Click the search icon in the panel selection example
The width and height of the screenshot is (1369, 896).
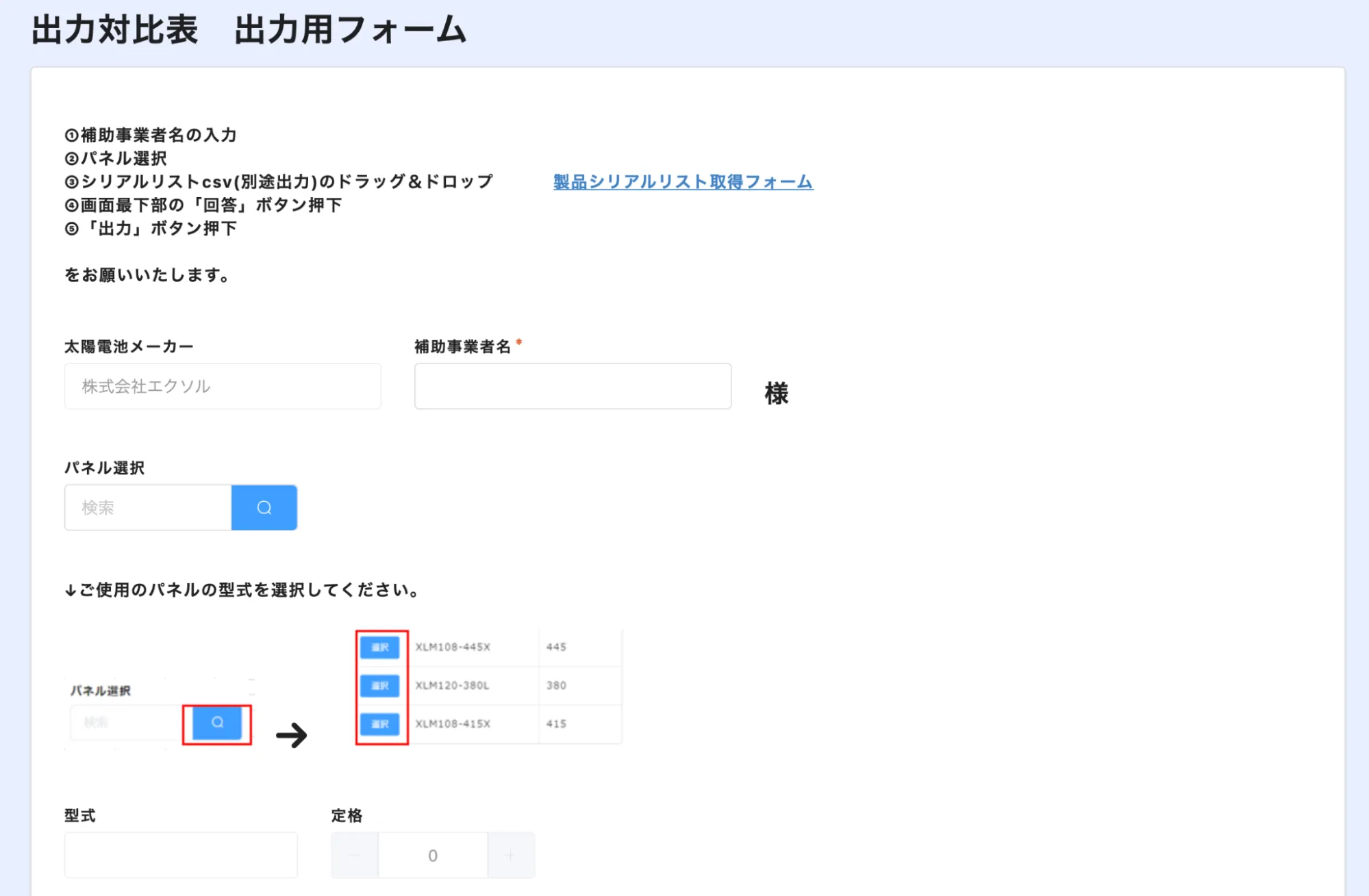pos(216,722)
